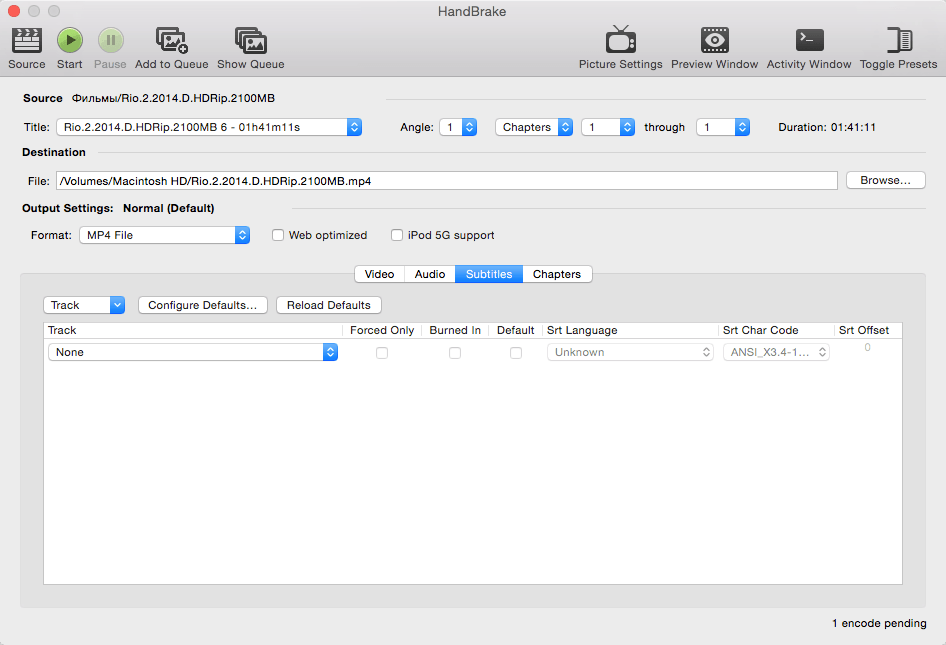Open the Preview Window eye icon

tap(714, 40)
